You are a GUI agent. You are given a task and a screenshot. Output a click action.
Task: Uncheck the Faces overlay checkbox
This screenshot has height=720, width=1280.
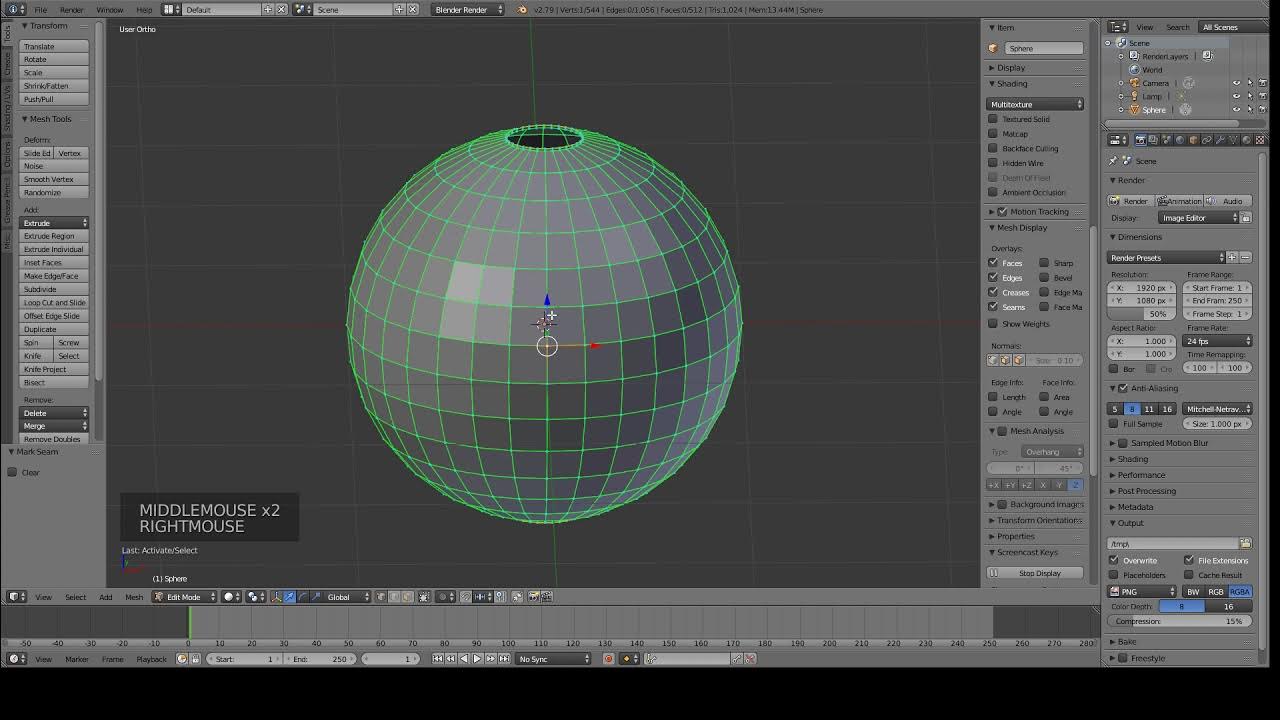coord(993,263)
